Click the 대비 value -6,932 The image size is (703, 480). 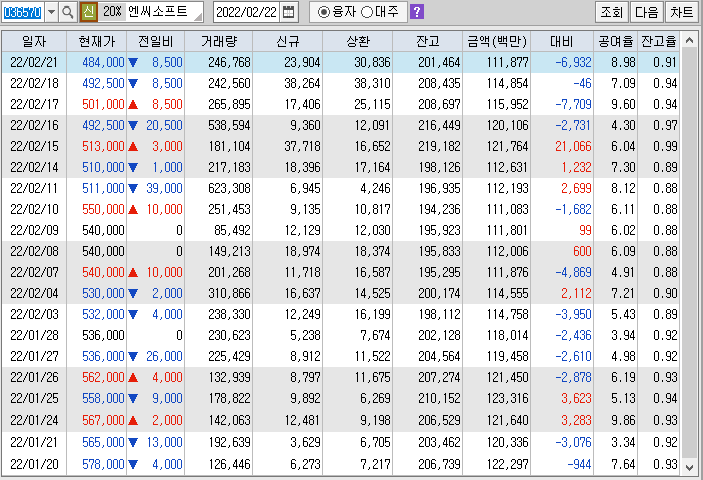point(573,62)
